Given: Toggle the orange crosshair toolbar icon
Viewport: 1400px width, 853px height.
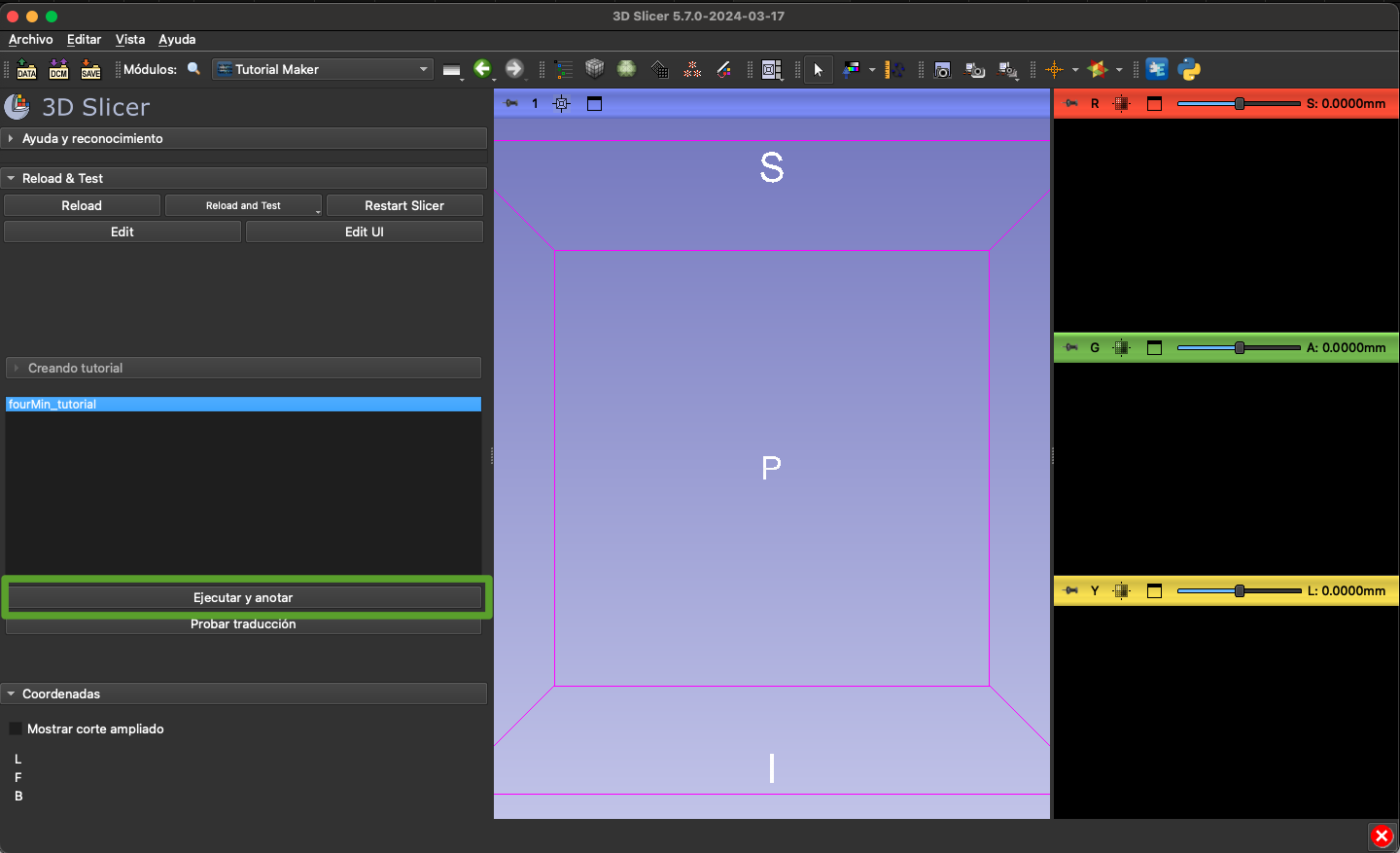Looking at the screenshot, I should 1055,69.
